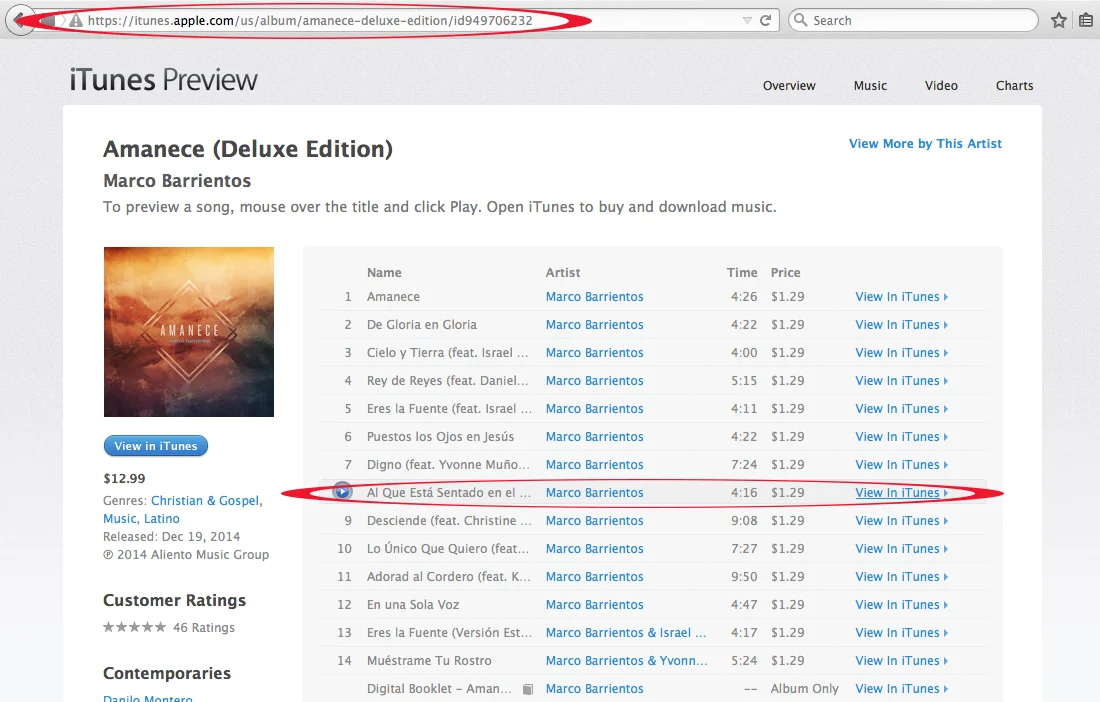This screenshot has width=1100, height=702.
Task: Click the $12.99 album price
Action: pos(124,479)
